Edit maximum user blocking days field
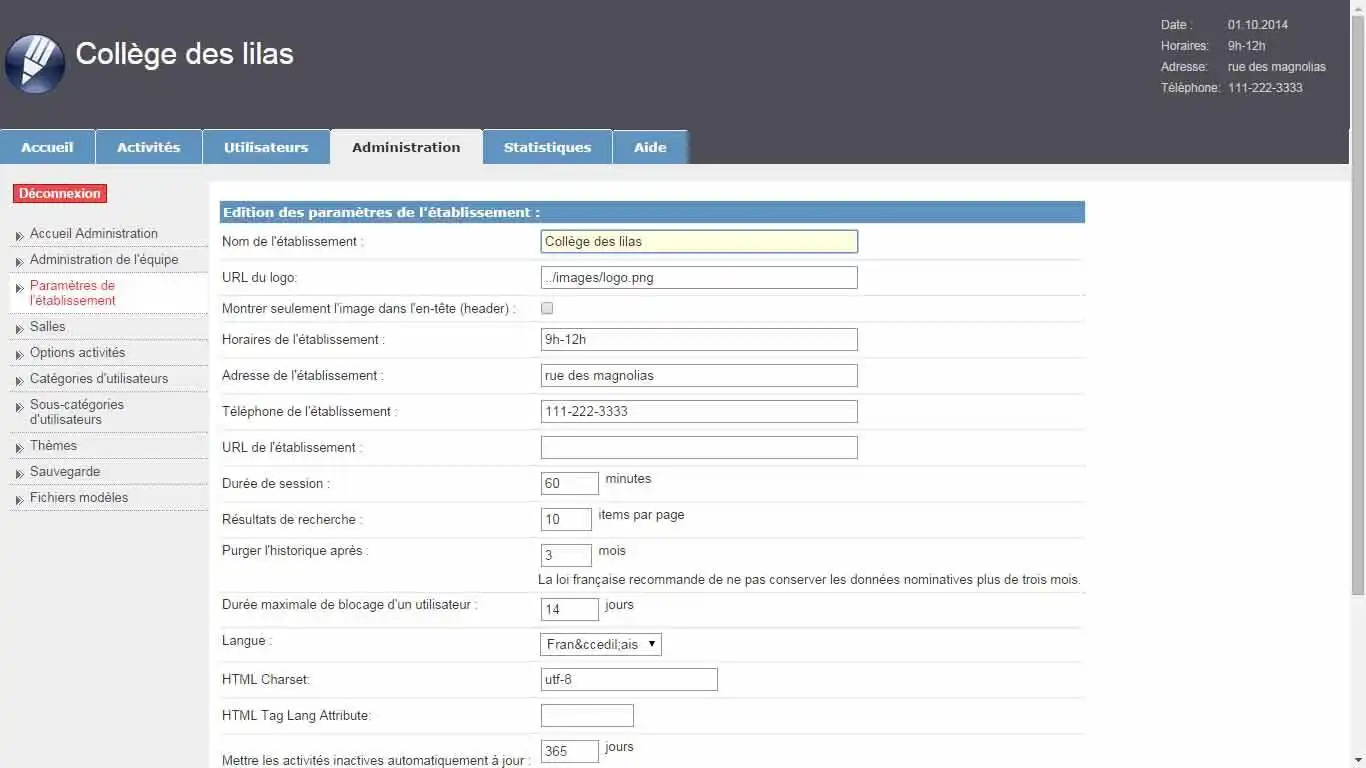 click(x=570, y=609)
